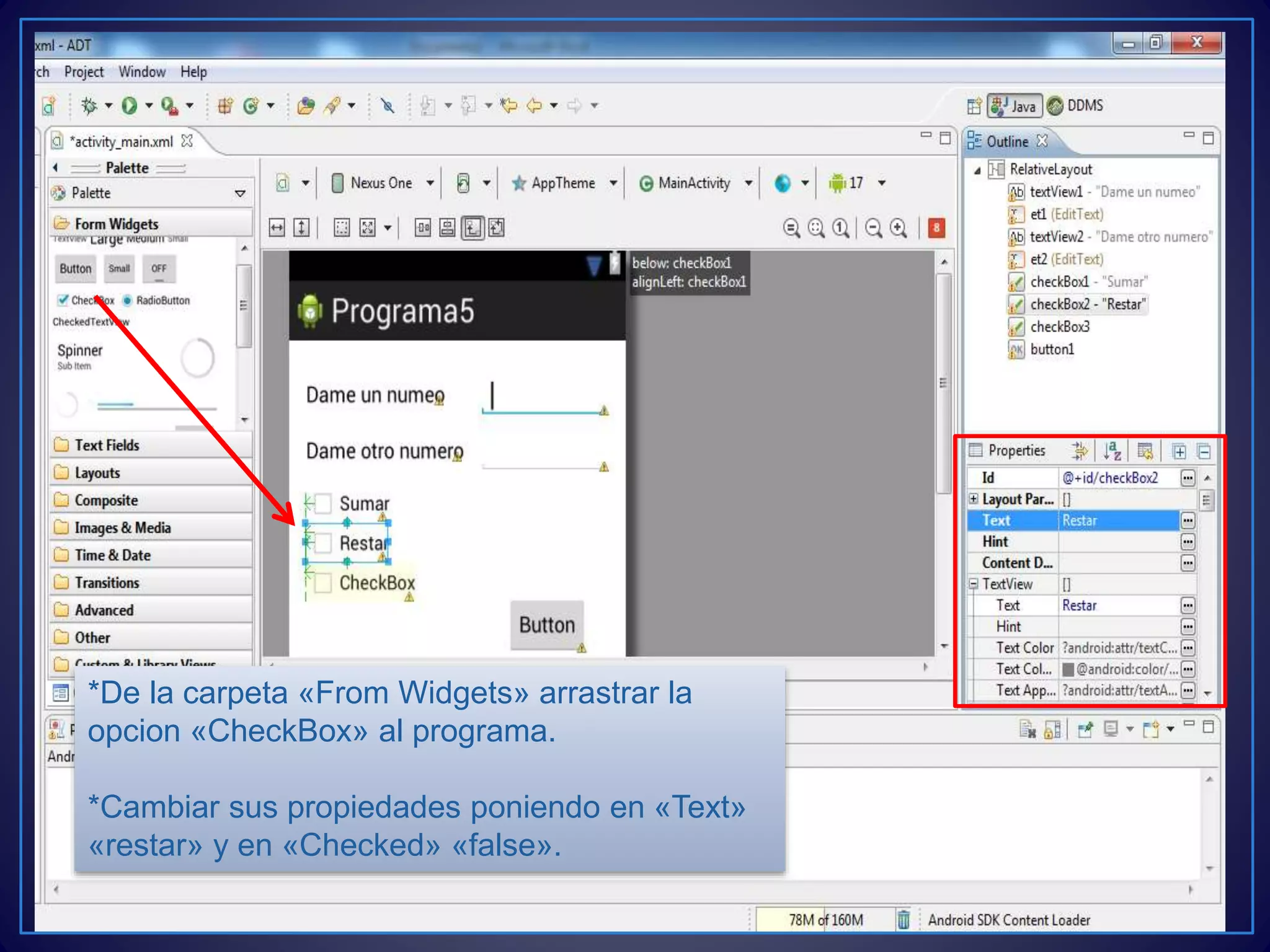Click the Android API 17 icon
The height and width of the screenshot is (952, 1270).
[x=837, y=183]
